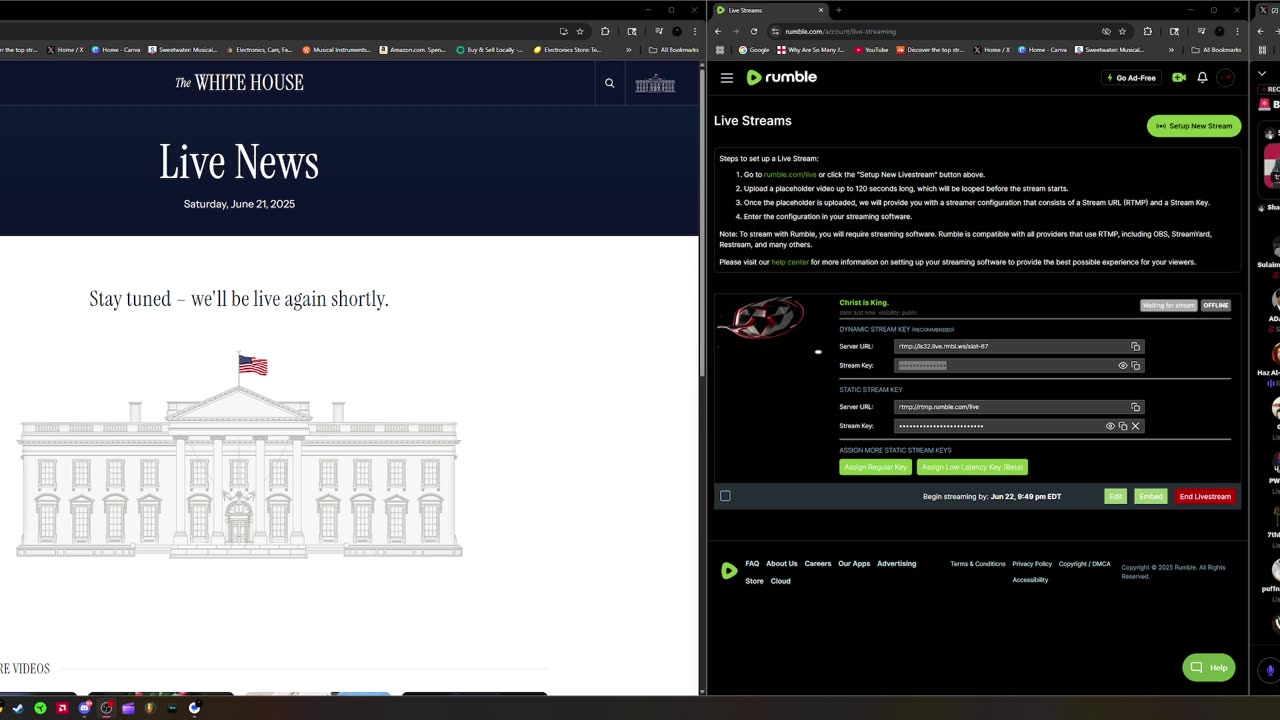The image size is (1280, 720).
Task: Open Privacy Policy footer link
Action: 1032,564
